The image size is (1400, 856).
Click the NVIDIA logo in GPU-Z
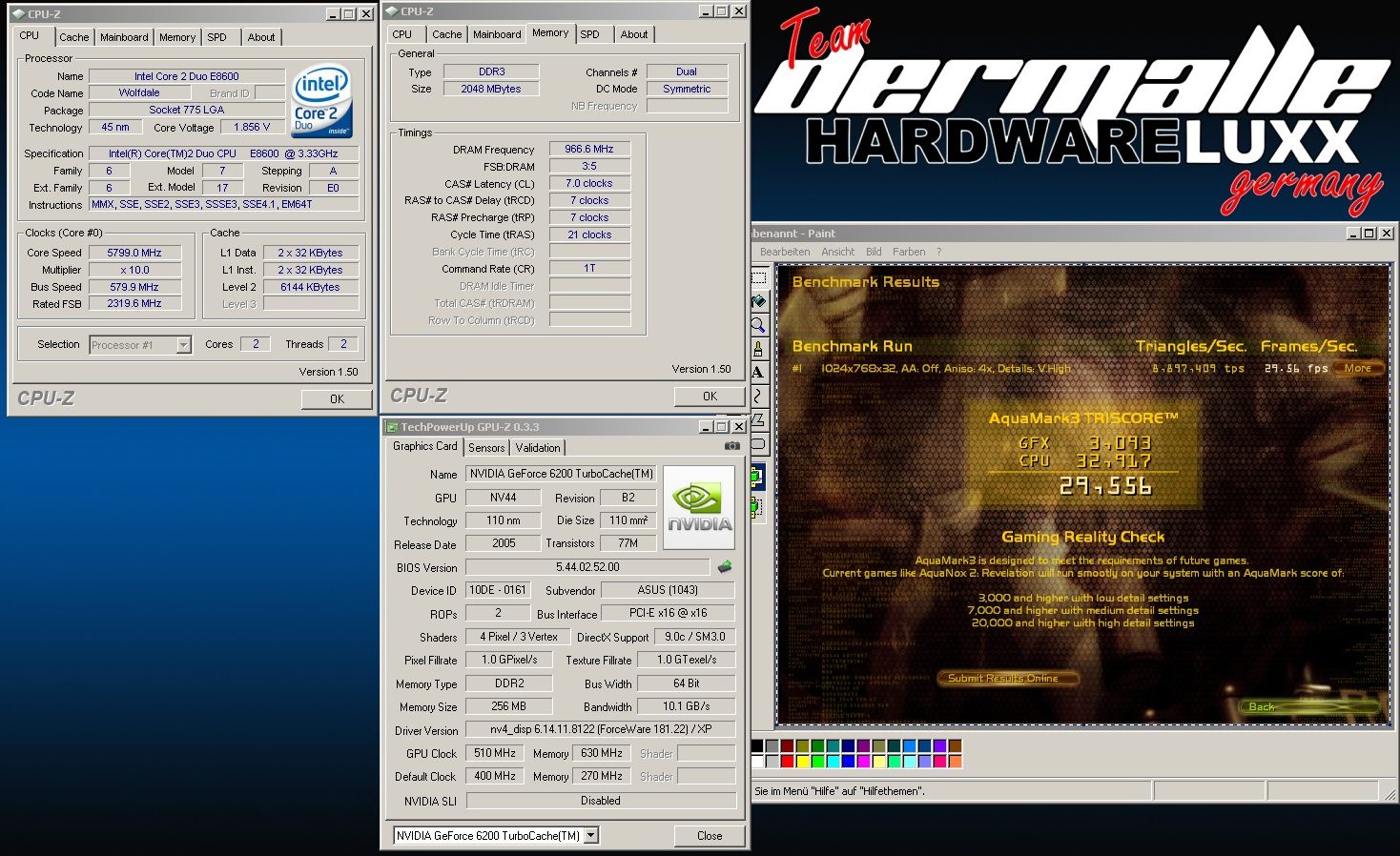point(699,507)
